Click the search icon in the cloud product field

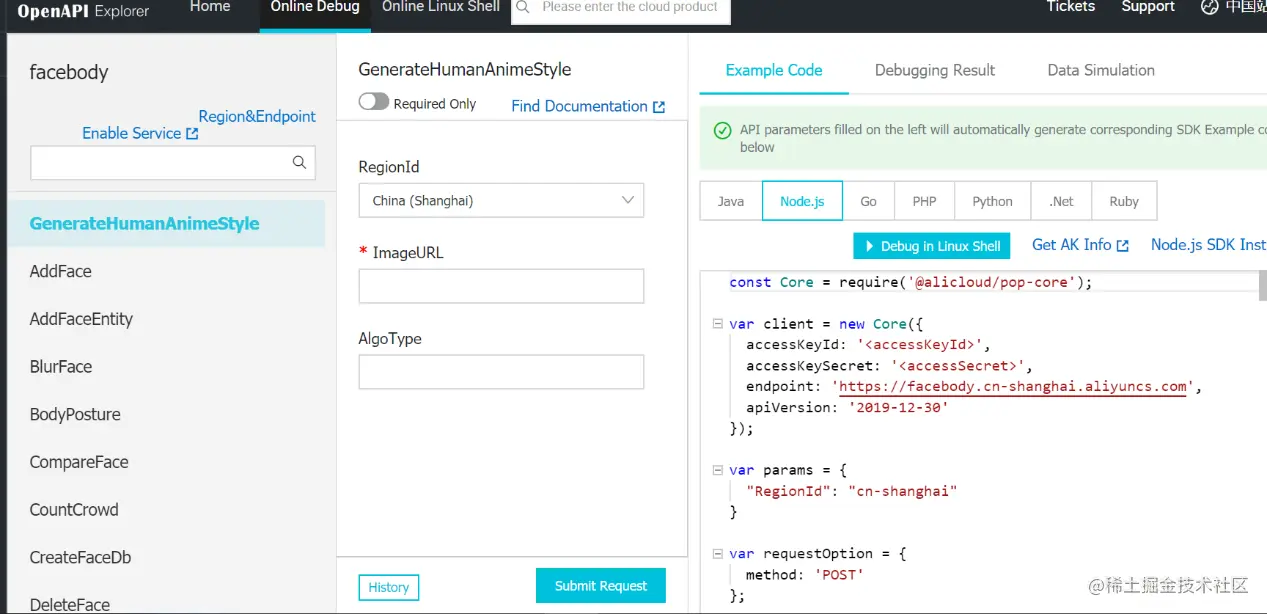point(523,7)
